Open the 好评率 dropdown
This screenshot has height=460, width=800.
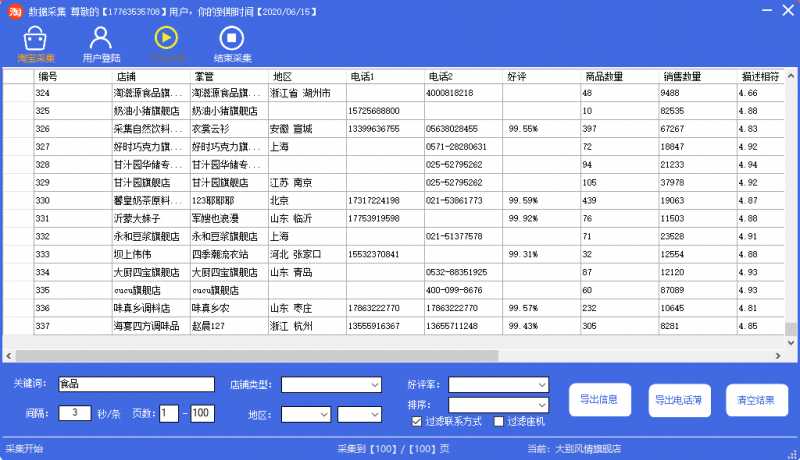499,385
